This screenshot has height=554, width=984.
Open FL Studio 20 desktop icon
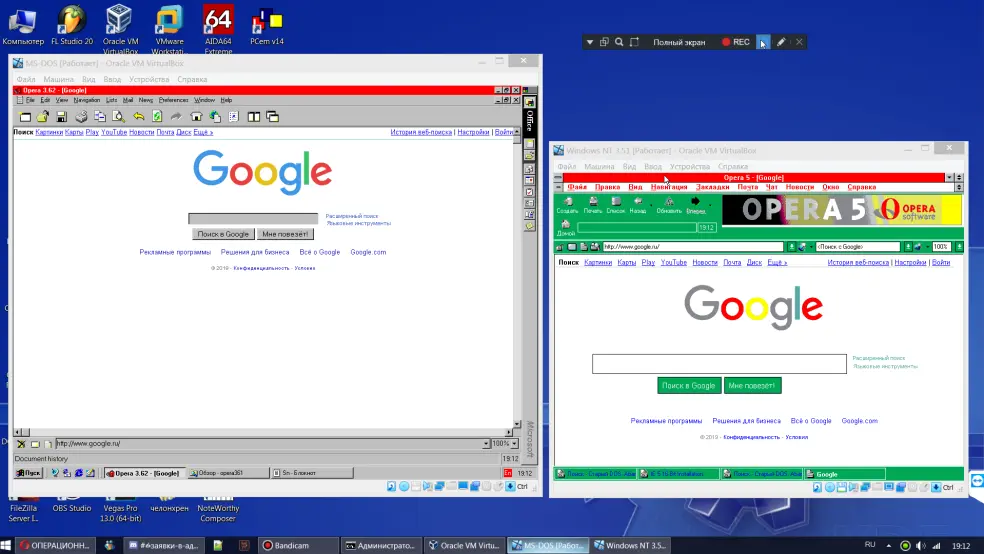coord(72,26)
